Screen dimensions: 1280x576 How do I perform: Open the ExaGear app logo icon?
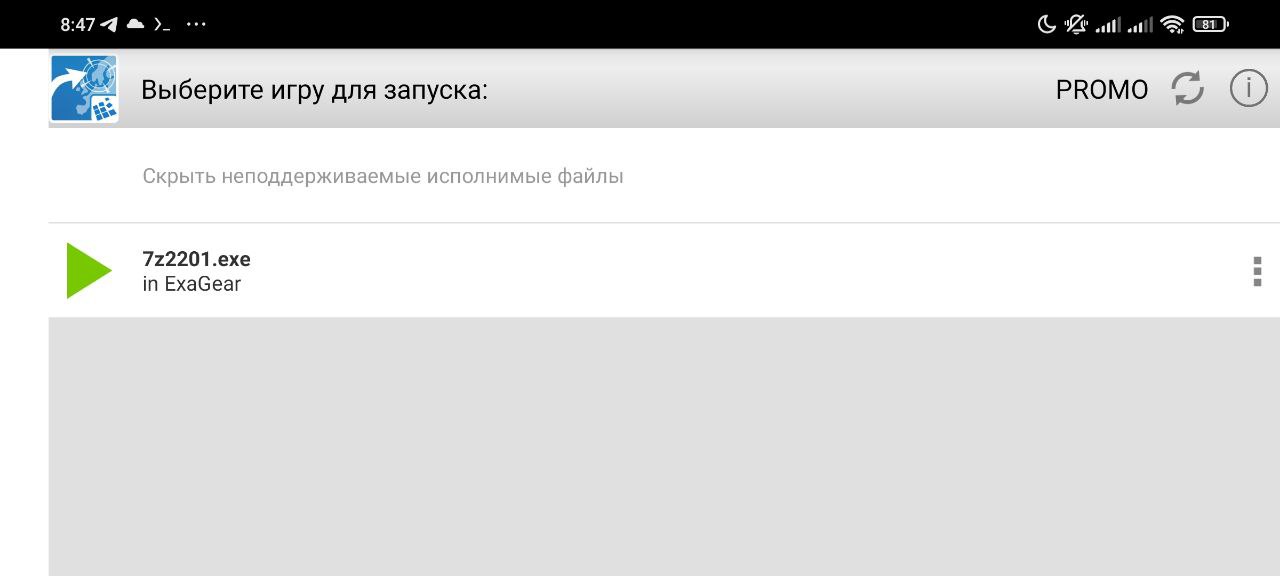pos(84,89)
